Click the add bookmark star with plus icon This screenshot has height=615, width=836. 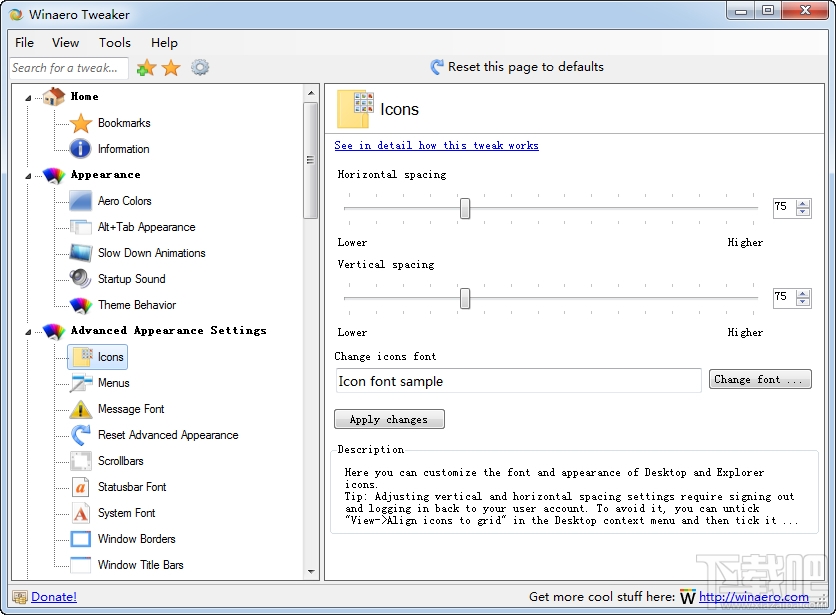[146, 68]
